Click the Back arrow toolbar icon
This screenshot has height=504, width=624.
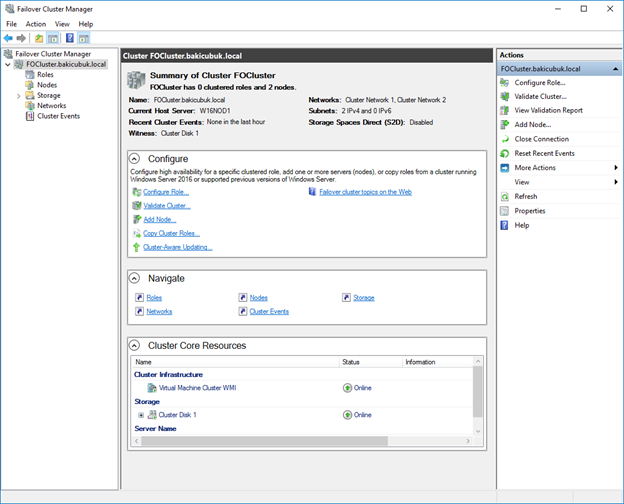tap(8, 38)
